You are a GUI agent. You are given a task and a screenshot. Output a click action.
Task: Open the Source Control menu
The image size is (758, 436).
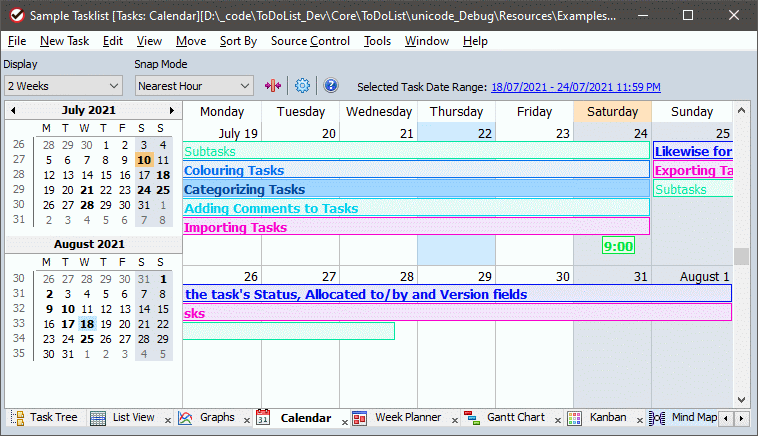[310, 41]
